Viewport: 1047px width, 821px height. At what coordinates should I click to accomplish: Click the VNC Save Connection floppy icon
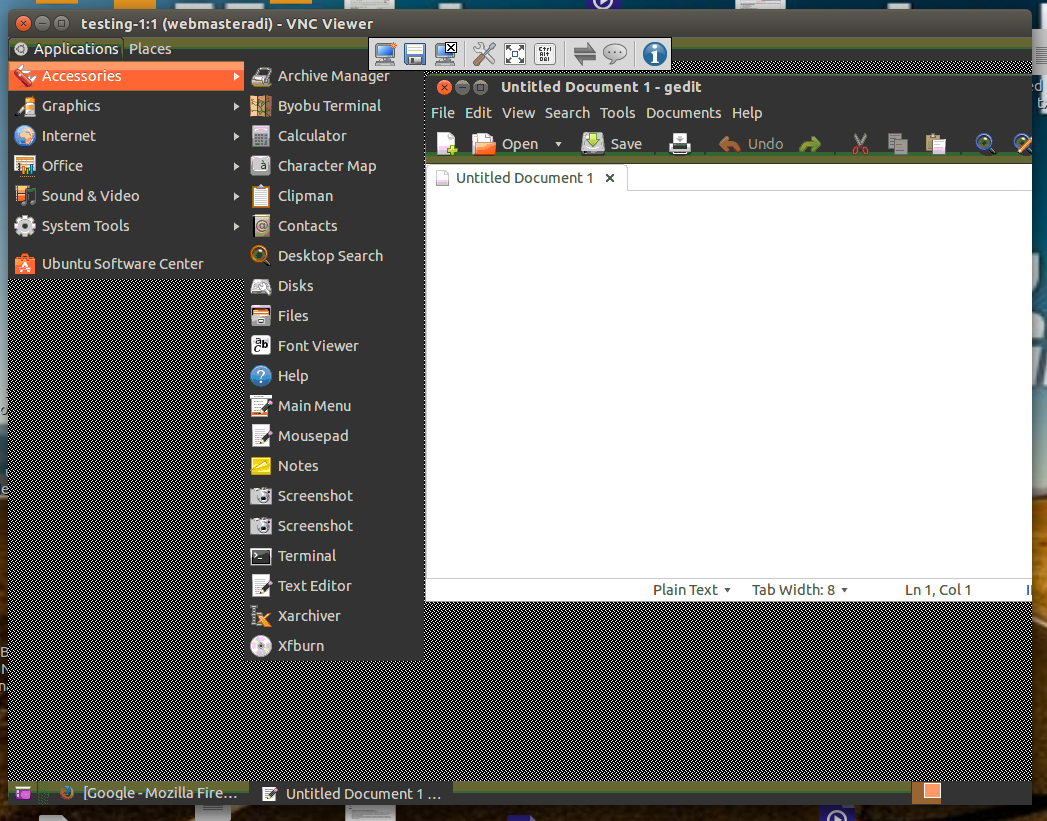[415, 53]
